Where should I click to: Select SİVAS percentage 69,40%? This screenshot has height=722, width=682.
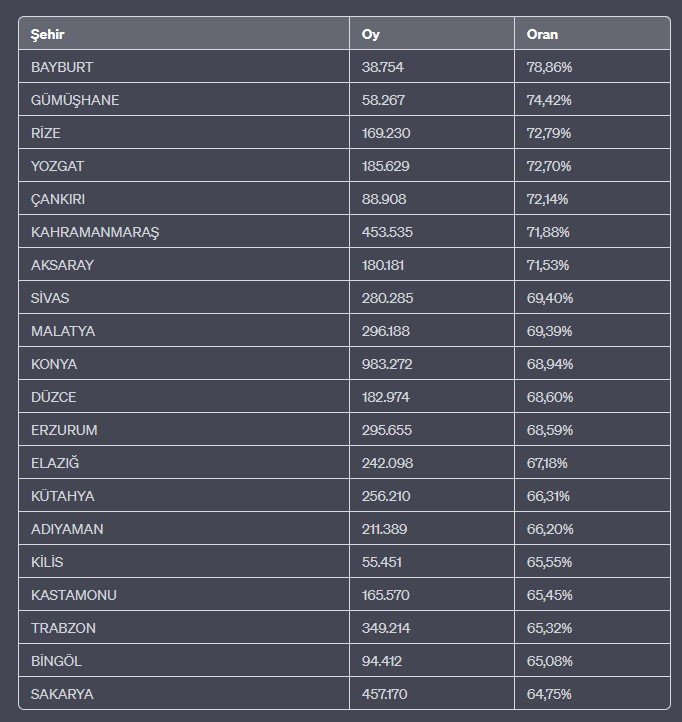pyautogui.click(x=549, y=298)
